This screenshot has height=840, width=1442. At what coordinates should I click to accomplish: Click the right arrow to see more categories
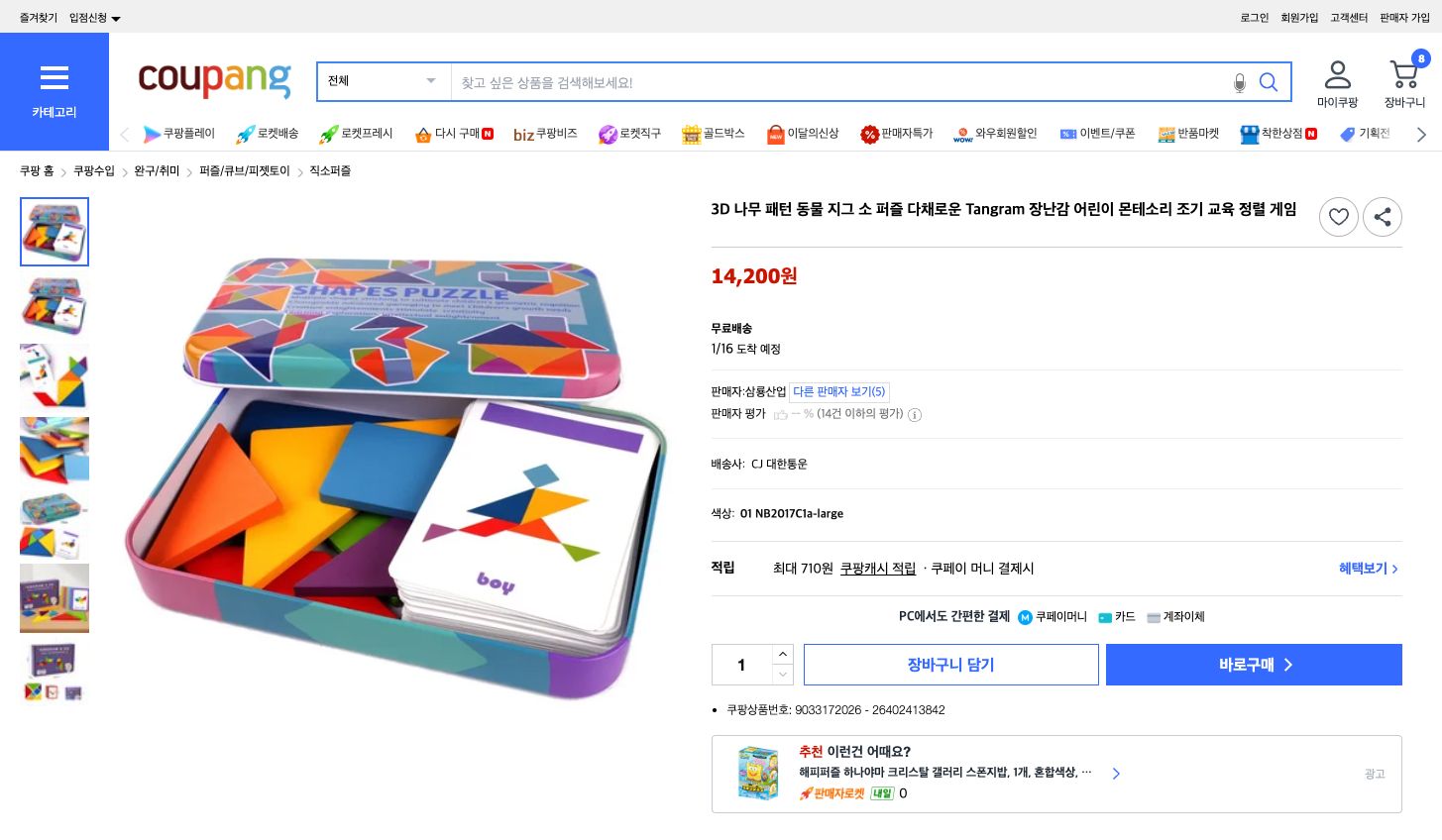coord(1421,134)
